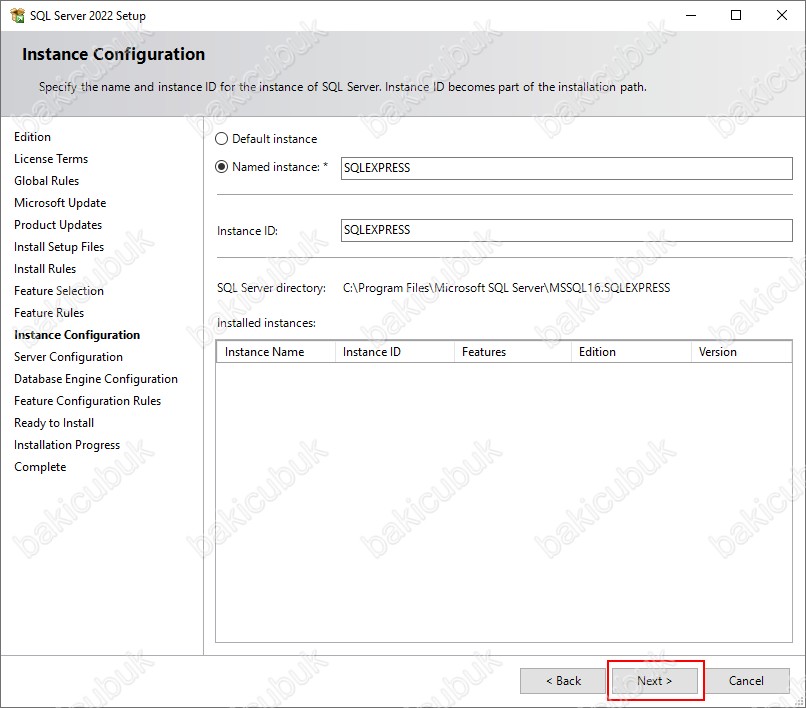This screenshot has width=806, height=708.
Task: Click the window resize grip corner
Action: 800,702
